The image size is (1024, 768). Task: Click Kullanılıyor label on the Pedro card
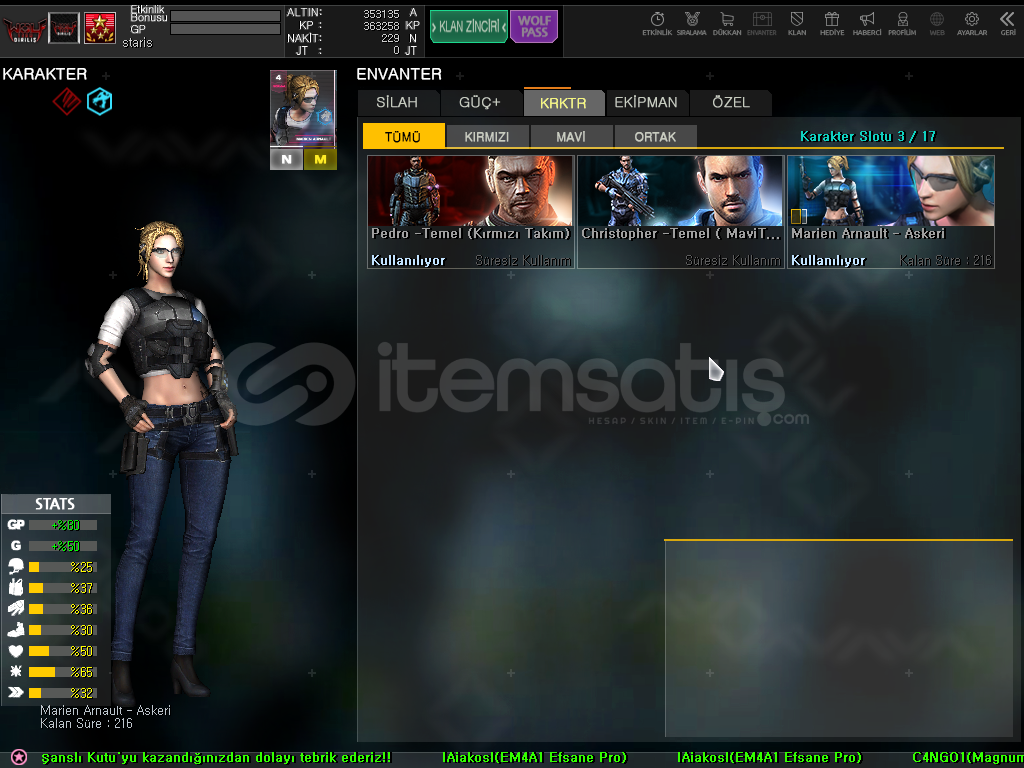coord(408,260)
